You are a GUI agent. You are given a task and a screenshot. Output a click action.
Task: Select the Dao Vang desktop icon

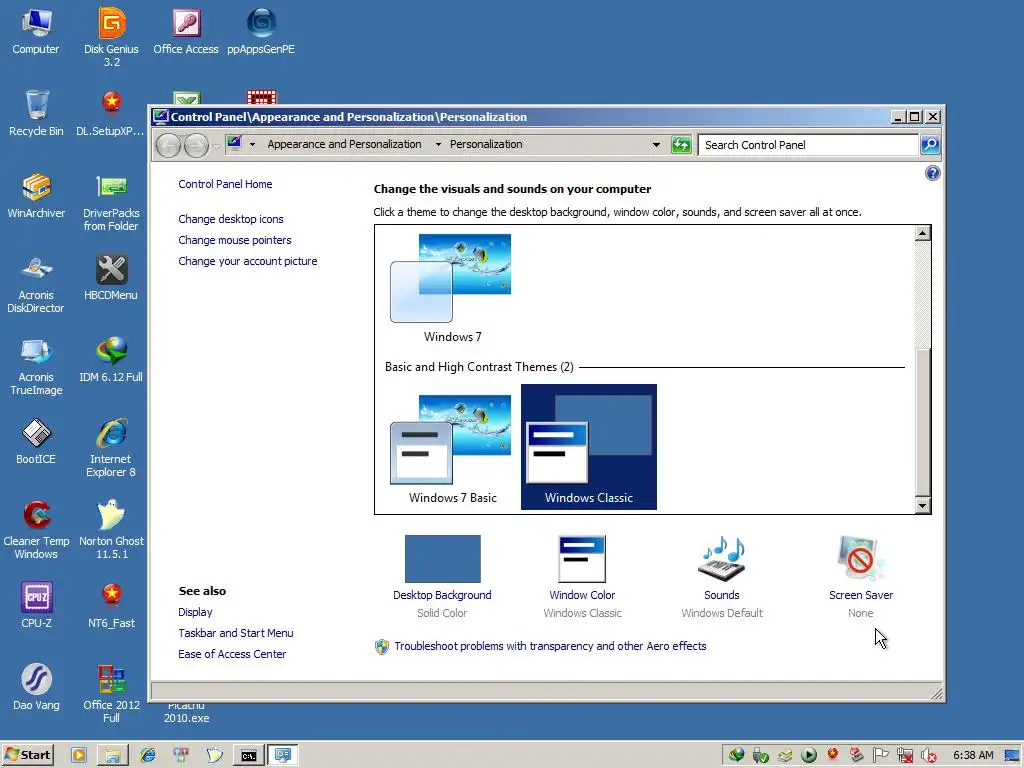point(36,688)
